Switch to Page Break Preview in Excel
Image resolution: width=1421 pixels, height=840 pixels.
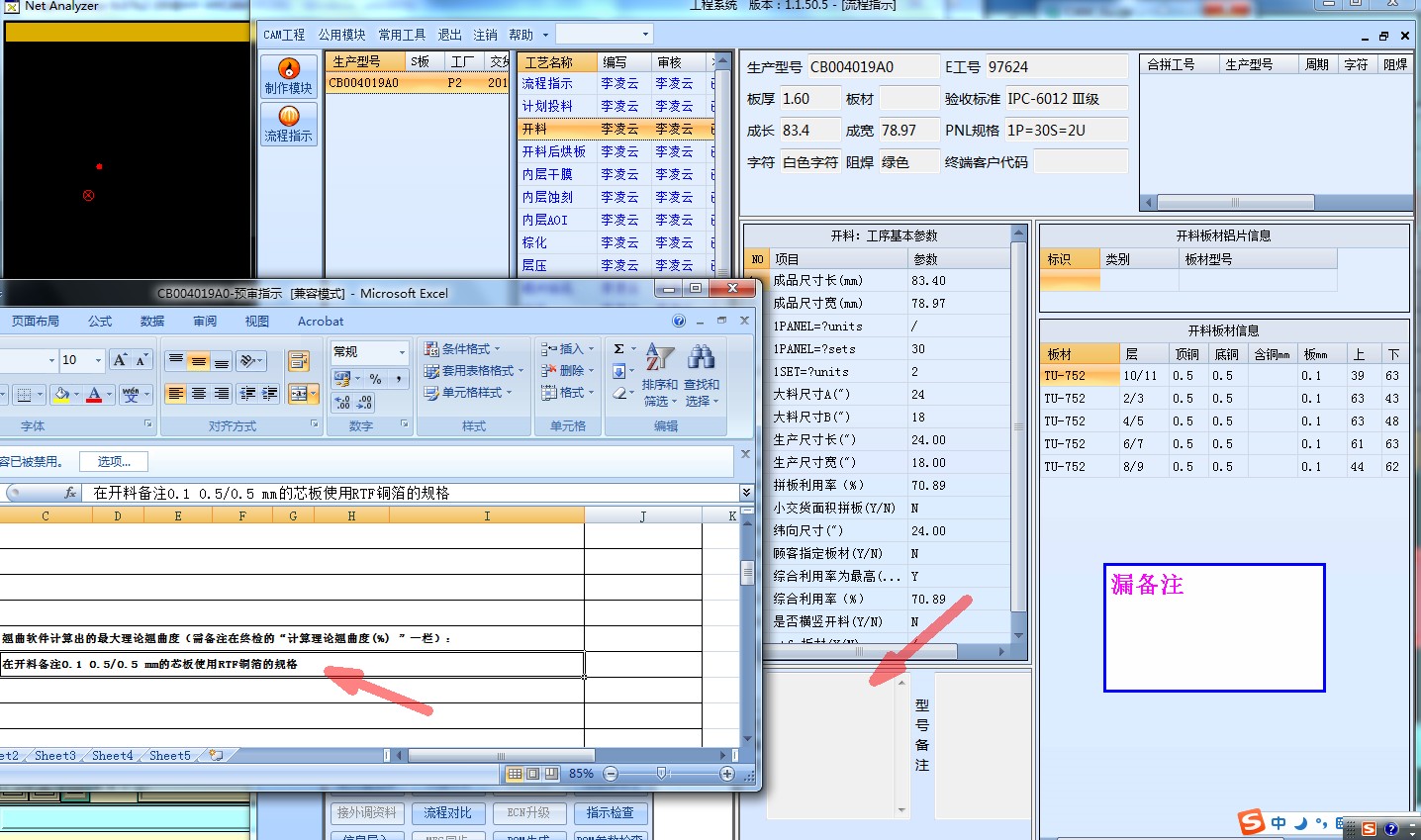(x=551, y=774)
